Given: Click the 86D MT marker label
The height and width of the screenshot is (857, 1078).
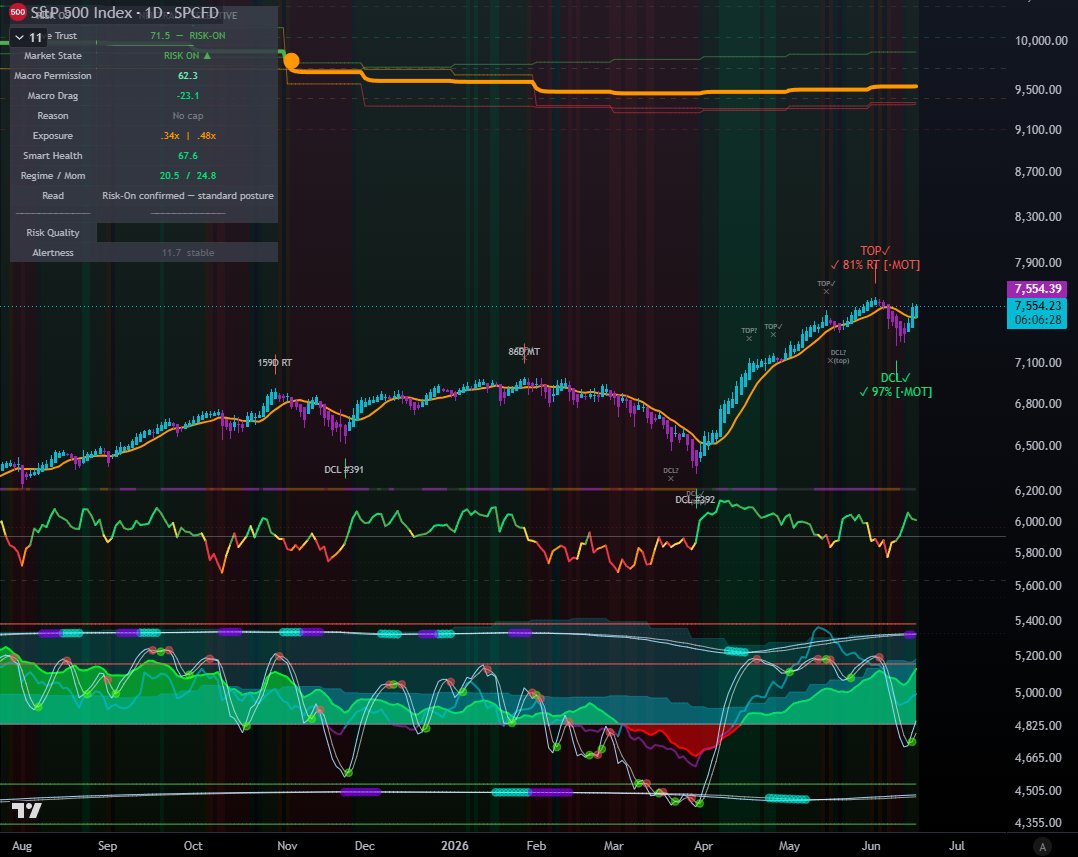Looking at the screenshot, I should [524, 351].
